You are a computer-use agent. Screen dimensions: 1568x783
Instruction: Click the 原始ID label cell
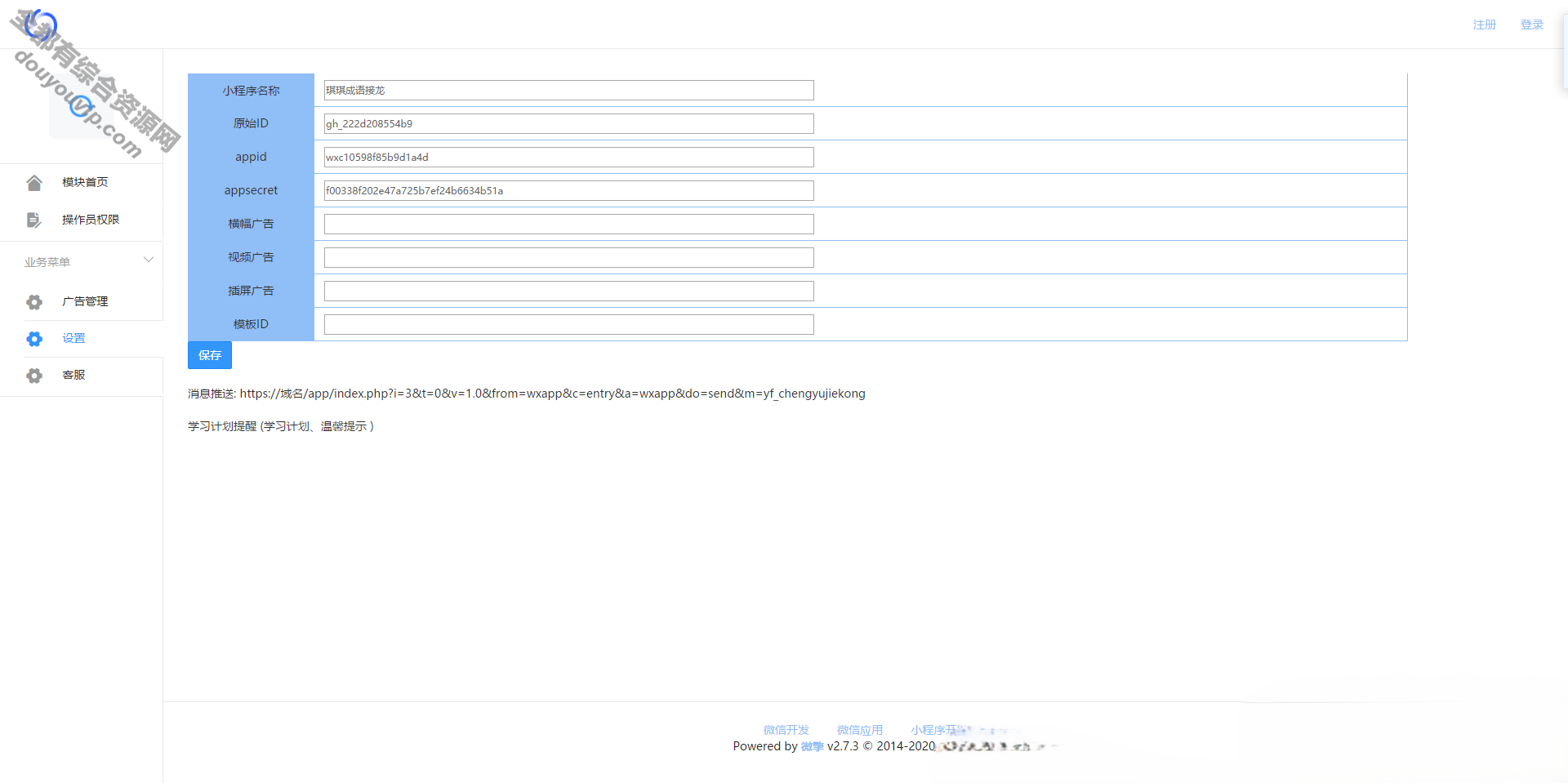tap(251, 123)
